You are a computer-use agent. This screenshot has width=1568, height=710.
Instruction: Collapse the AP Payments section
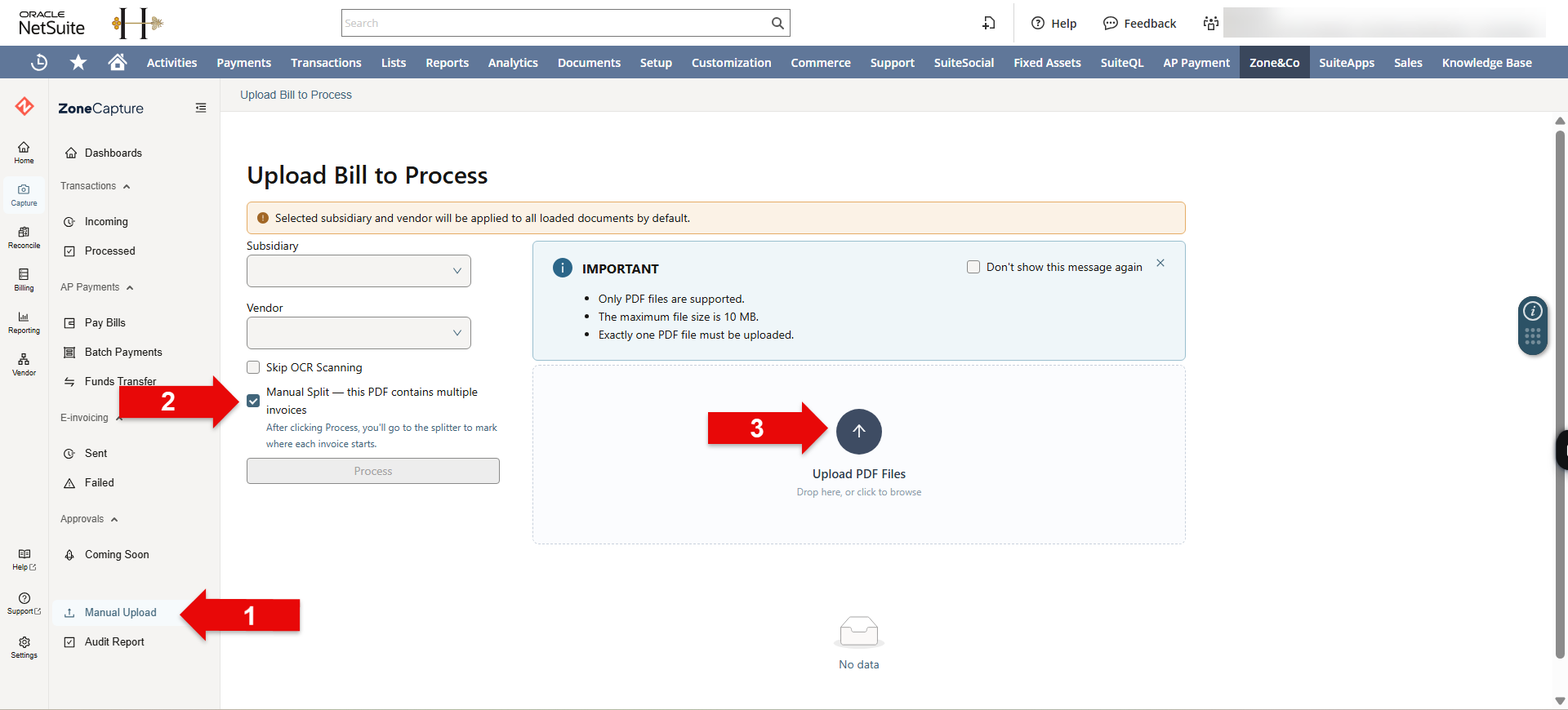96,287
